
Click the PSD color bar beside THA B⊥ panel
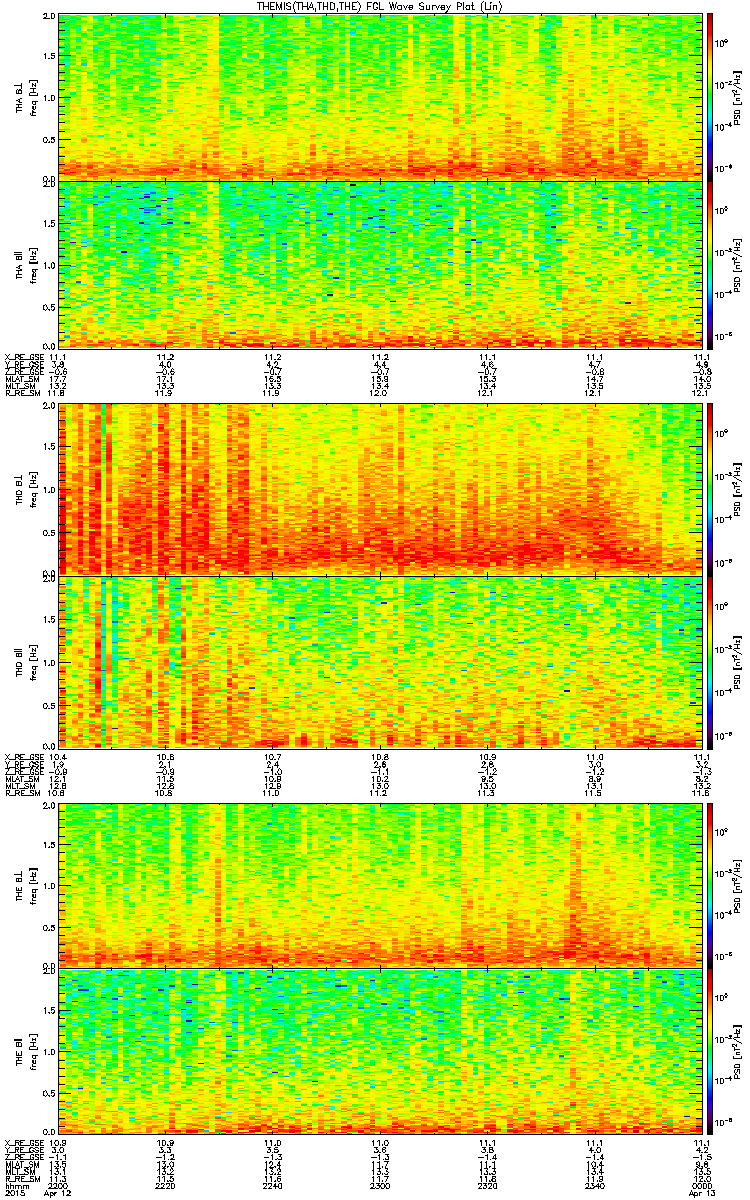[x=711, y=96]
